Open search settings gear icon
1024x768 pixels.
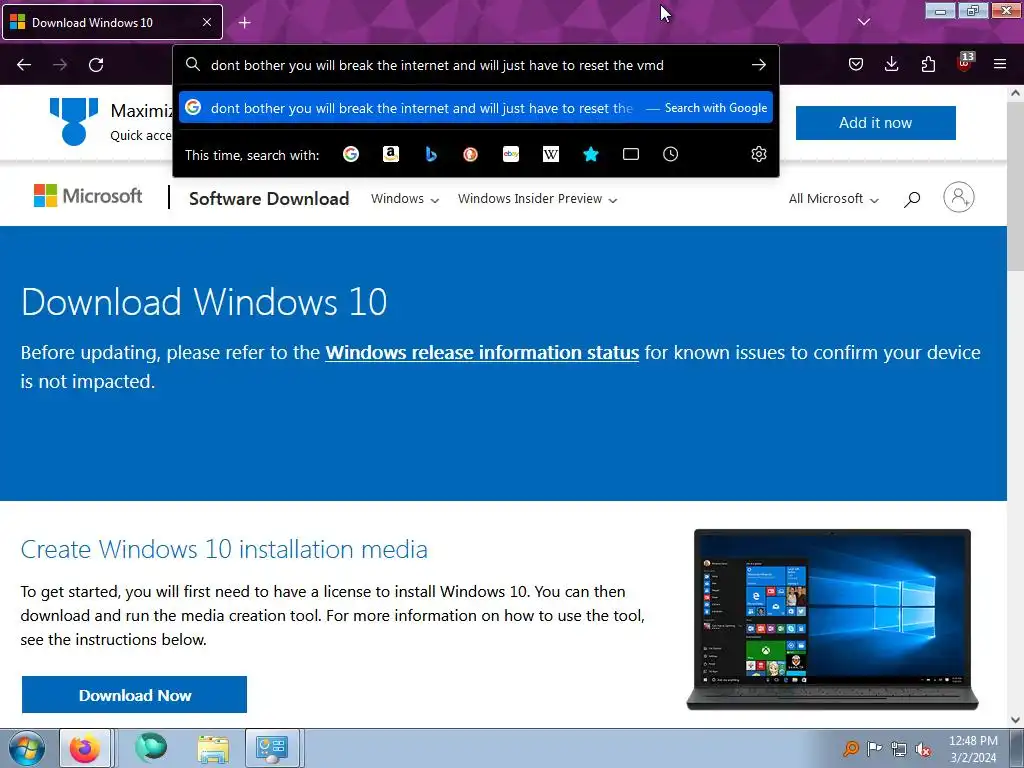coord(758,154)
